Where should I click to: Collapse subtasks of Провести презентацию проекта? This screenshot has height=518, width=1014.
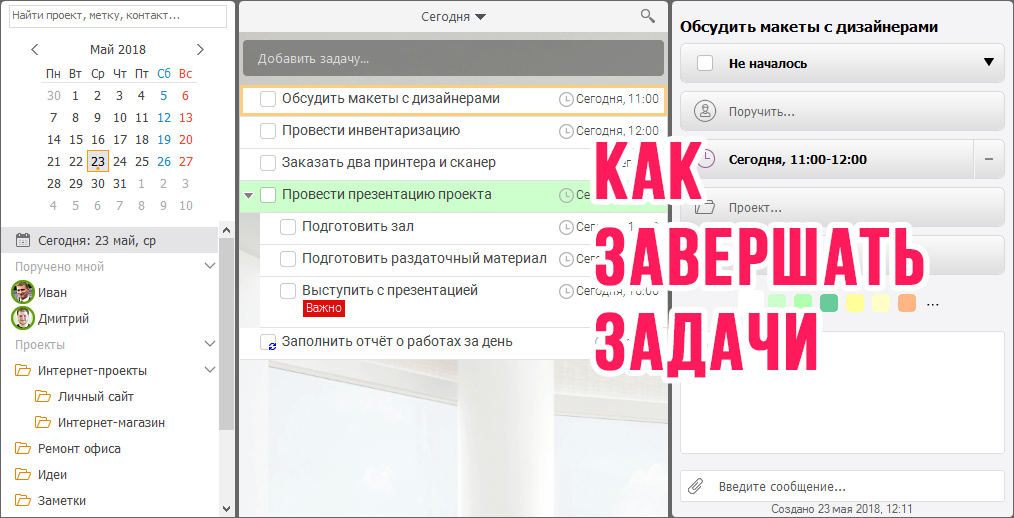[248, 195]
